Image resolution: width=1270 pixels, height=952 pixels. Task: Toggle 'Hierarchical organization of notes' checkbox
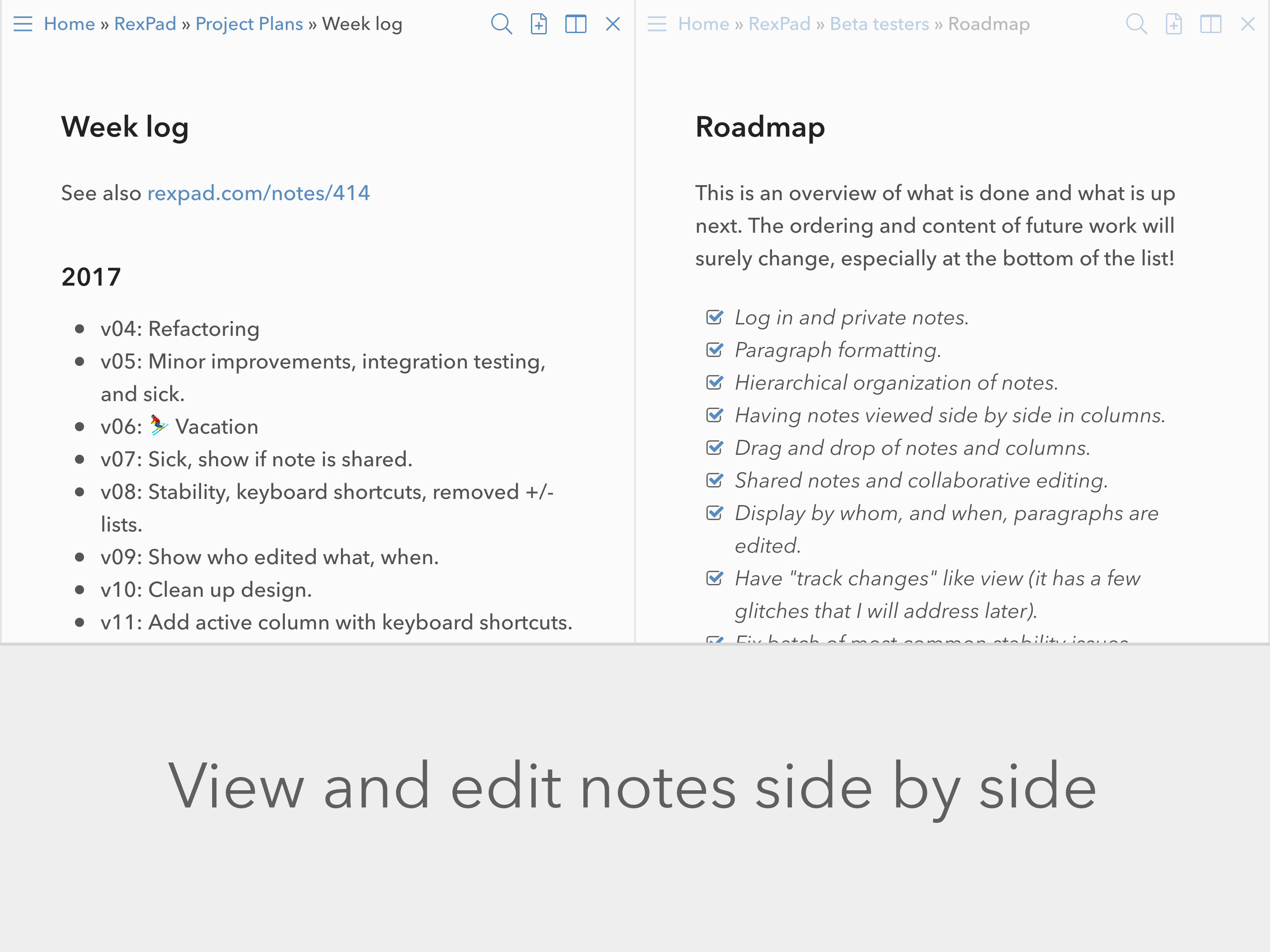tap(715, 382)
